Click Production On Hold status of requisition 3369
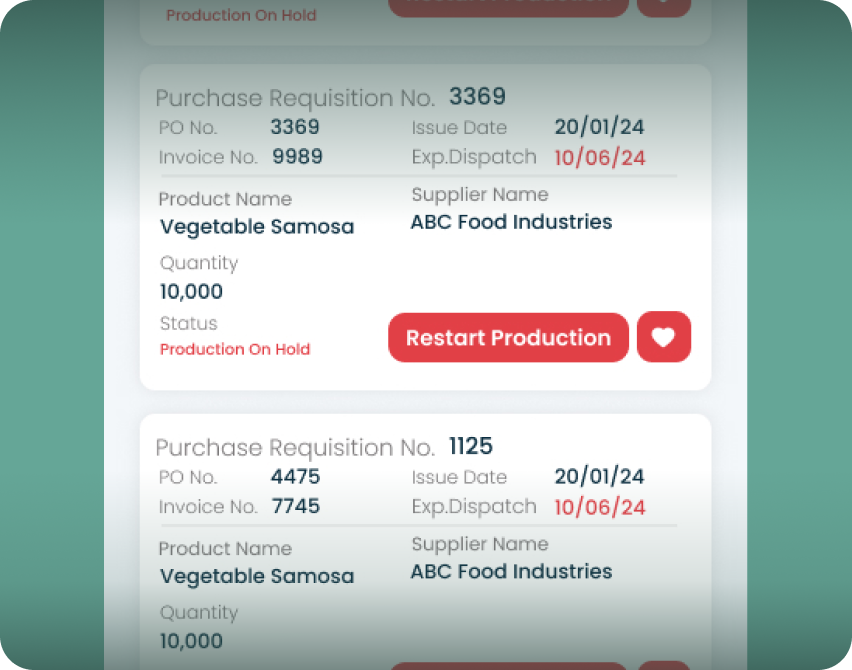This screenshot has width=852, height=670. tap(235, 350)
